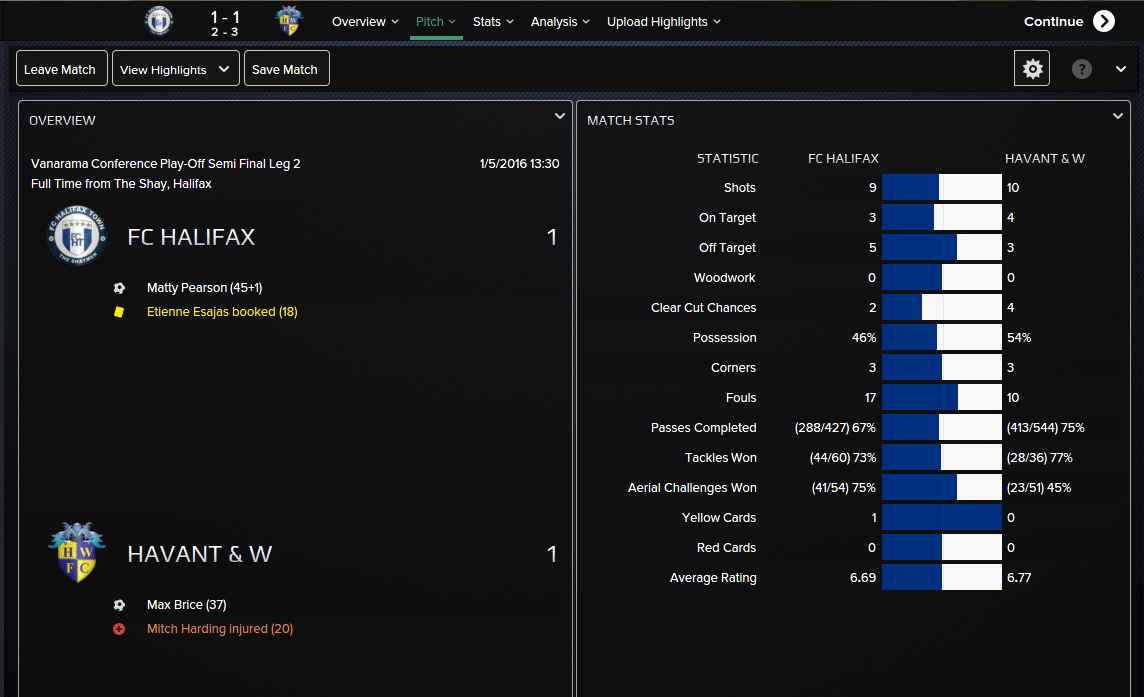Click the 1 - 1 scoreline at top

point(225,16)
